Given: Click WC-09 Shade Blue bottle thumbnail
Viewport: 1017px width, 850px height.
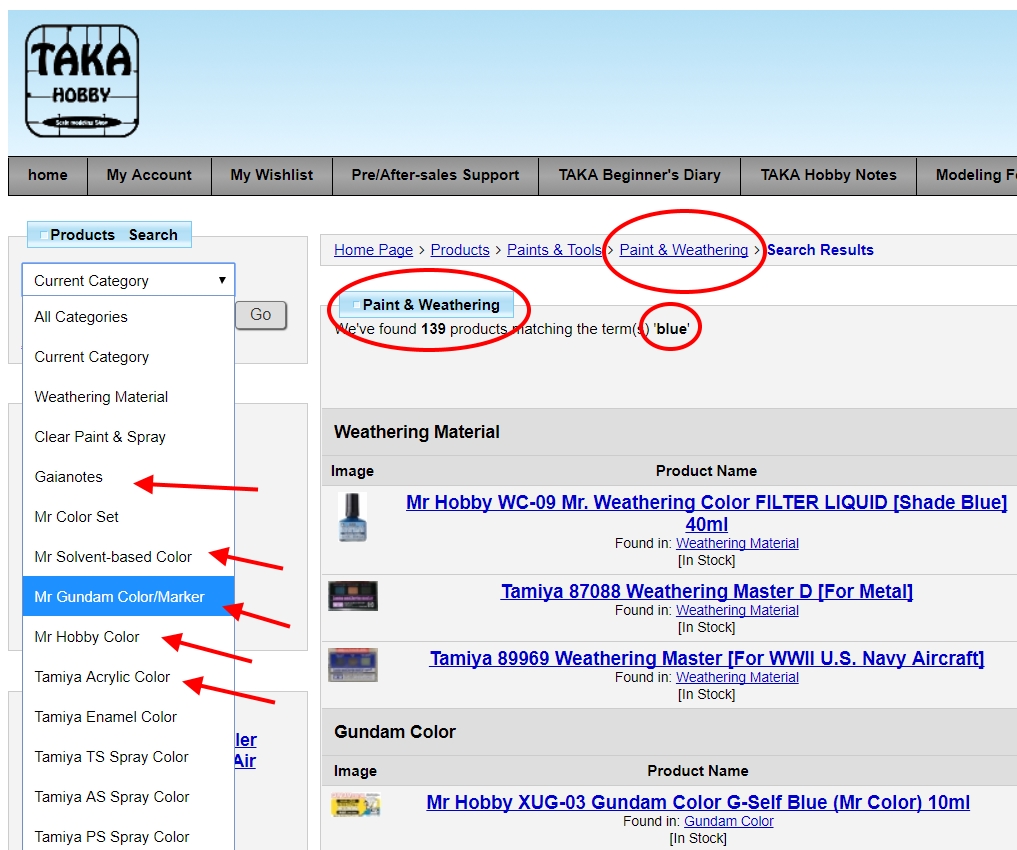Looking at the screenshot, I should (353, 517).
